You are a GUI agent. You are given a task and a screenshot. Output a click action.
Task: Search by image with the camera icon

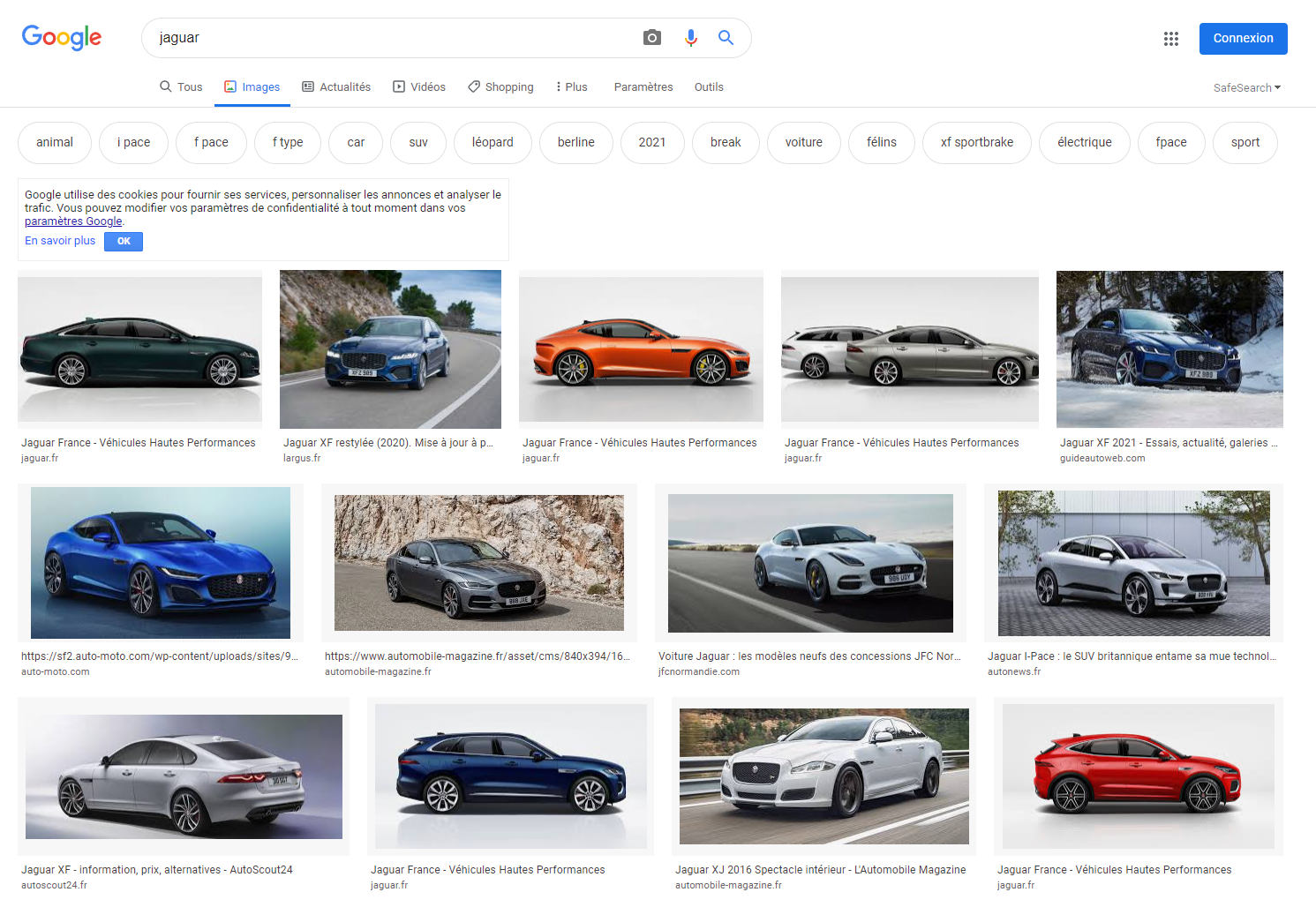click(x=652, y=38)
